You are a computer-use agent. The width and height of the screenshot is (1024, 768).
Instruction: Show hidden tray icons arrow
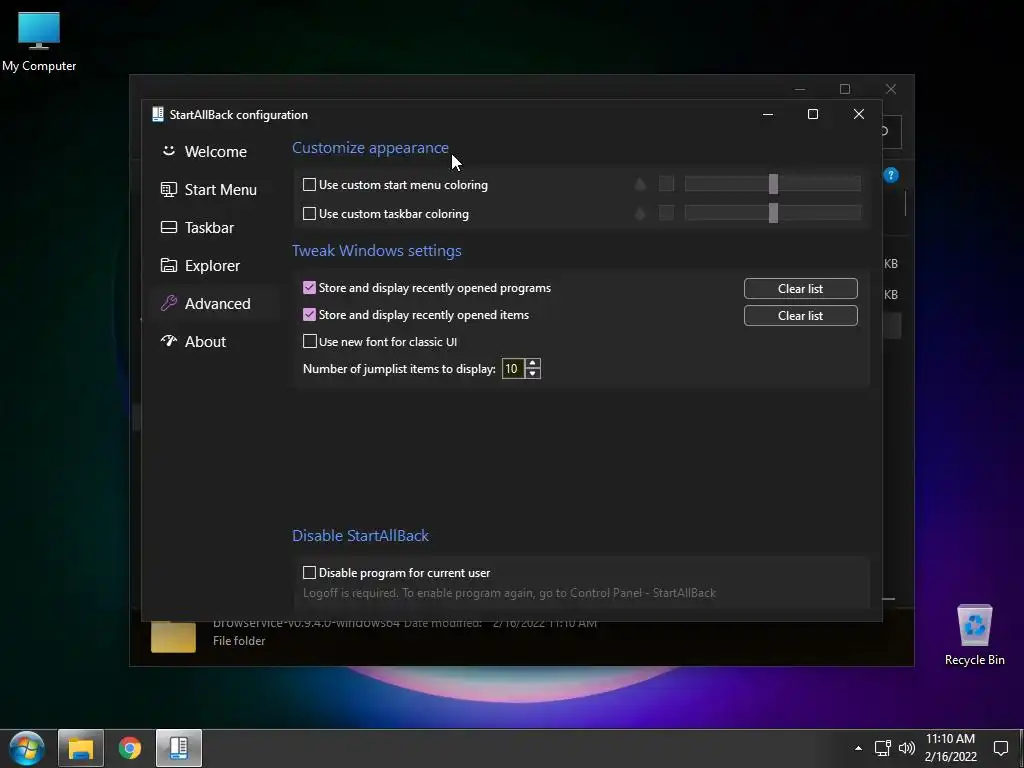pos(858,748)
